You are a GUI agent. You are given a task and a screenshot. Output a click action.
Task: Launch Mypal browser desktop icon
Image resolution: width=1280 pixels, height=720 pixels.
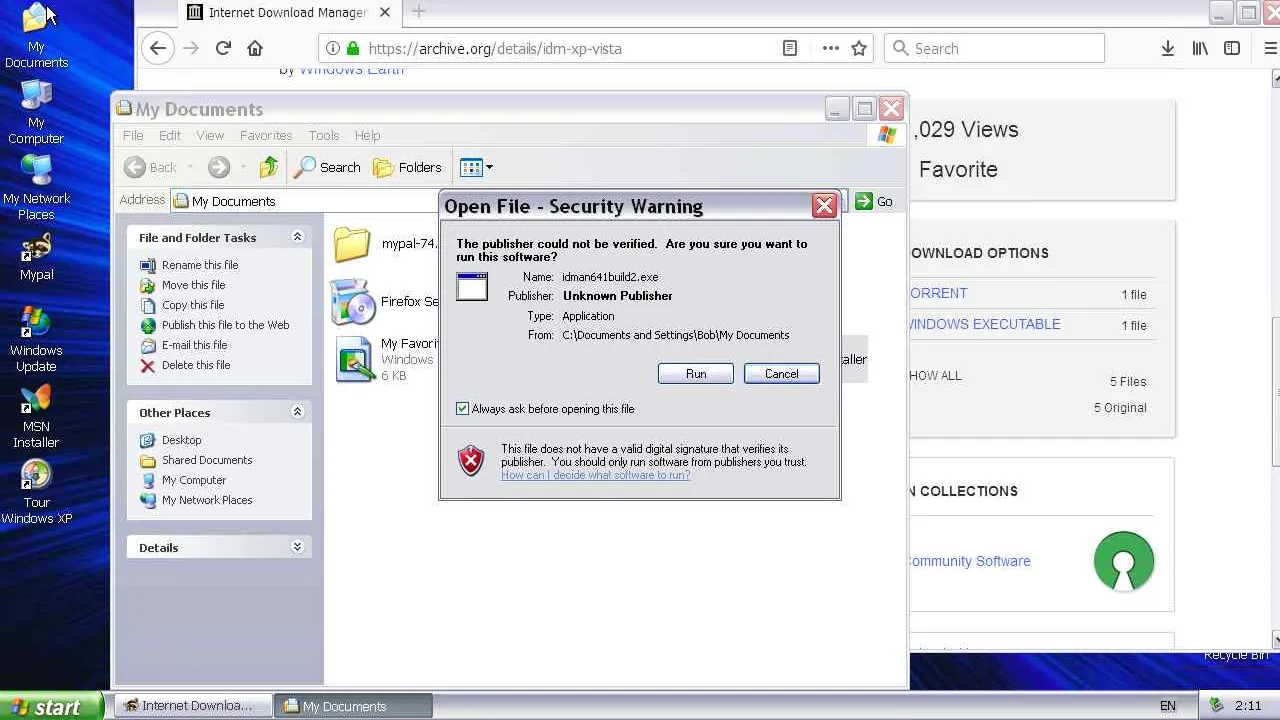click(36, 257)
